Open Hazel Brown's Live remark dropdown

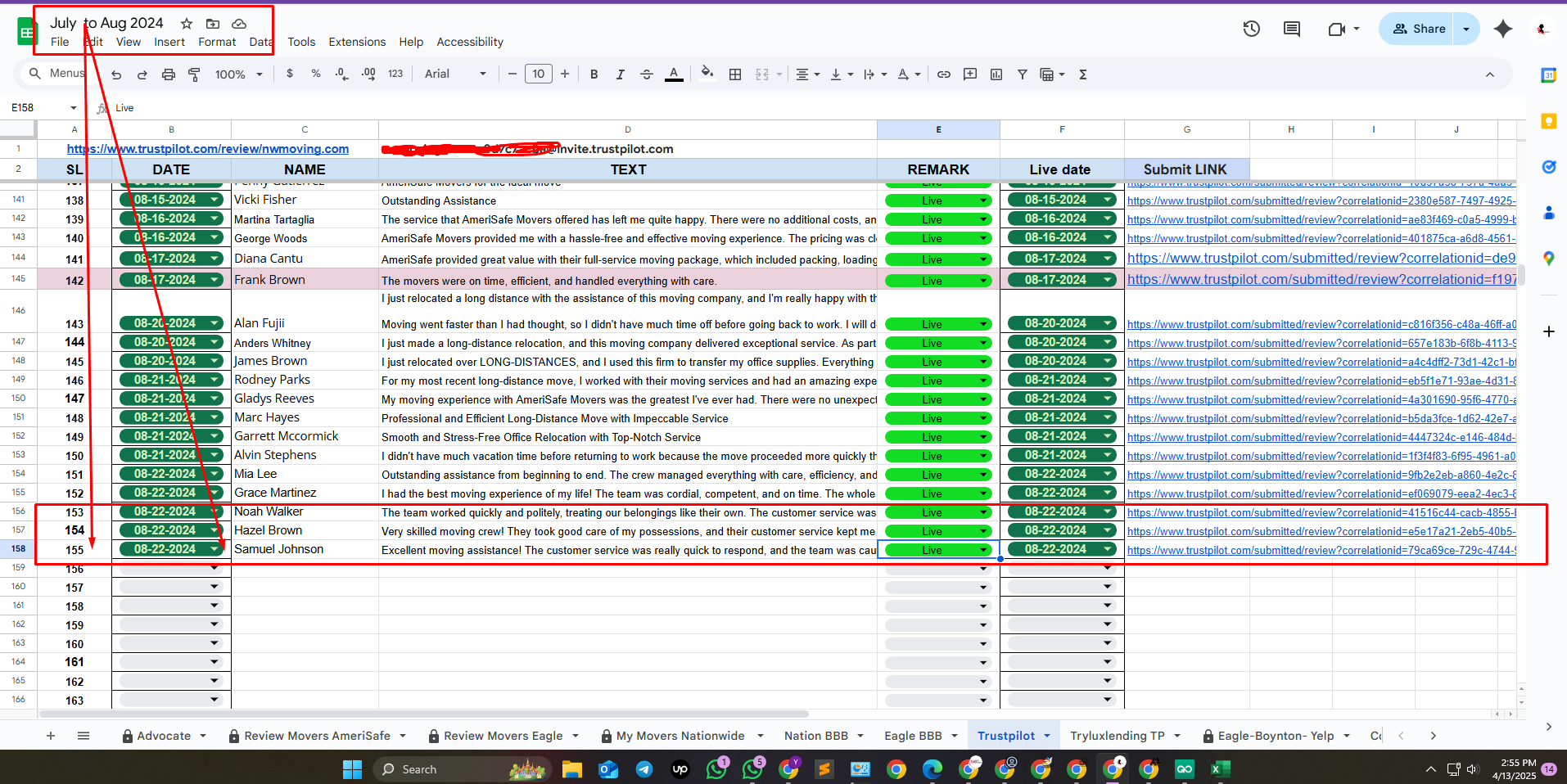[x=983, y=531]
